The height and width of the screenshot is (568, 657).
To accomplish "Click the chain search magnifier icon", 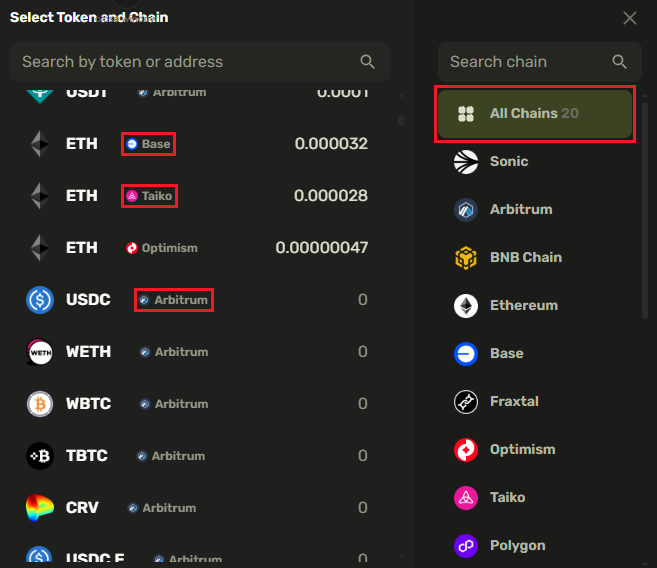I will point(620,62).
